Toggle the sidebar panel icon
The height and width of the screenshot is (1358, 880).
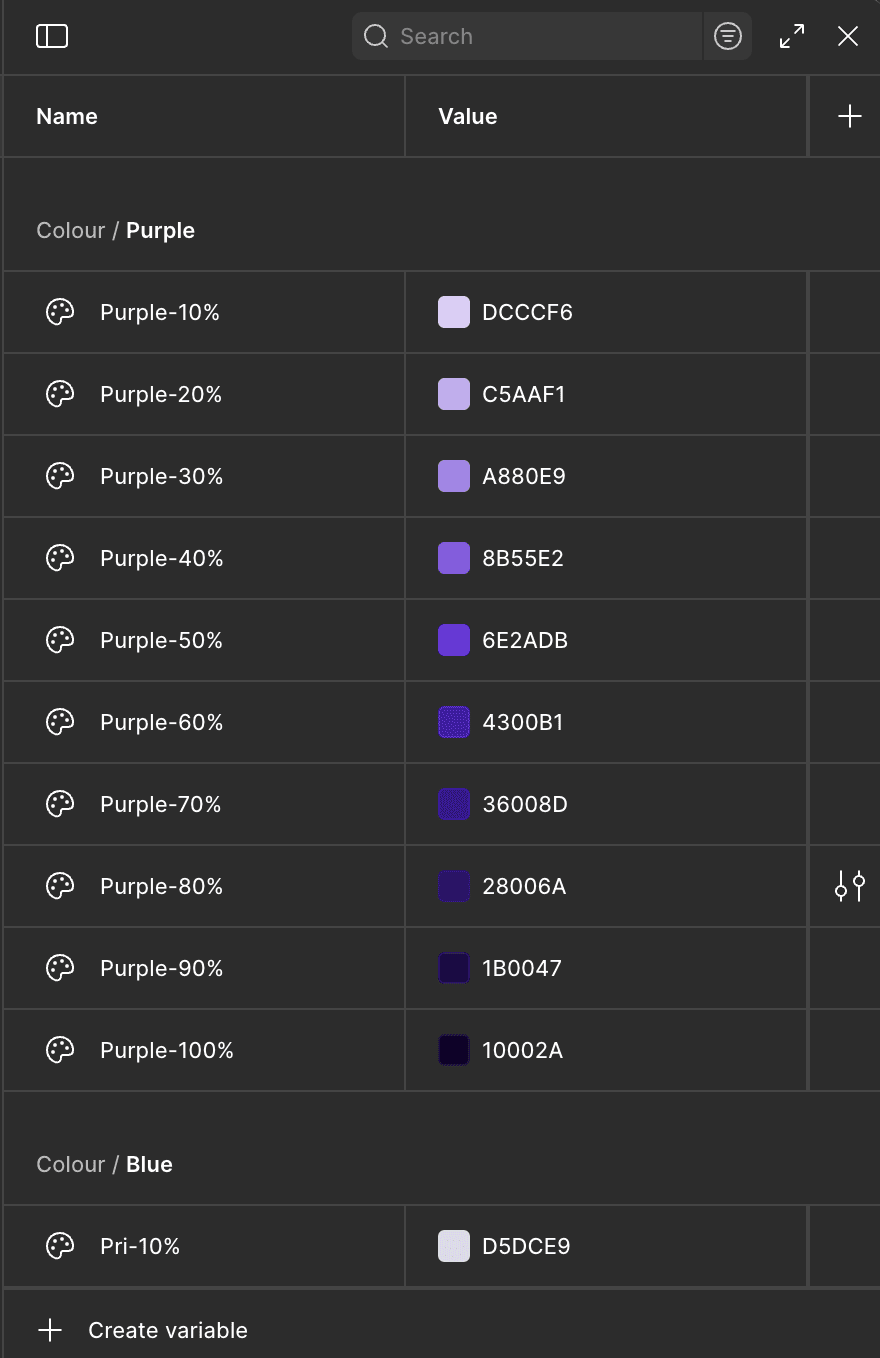point(52,37)
